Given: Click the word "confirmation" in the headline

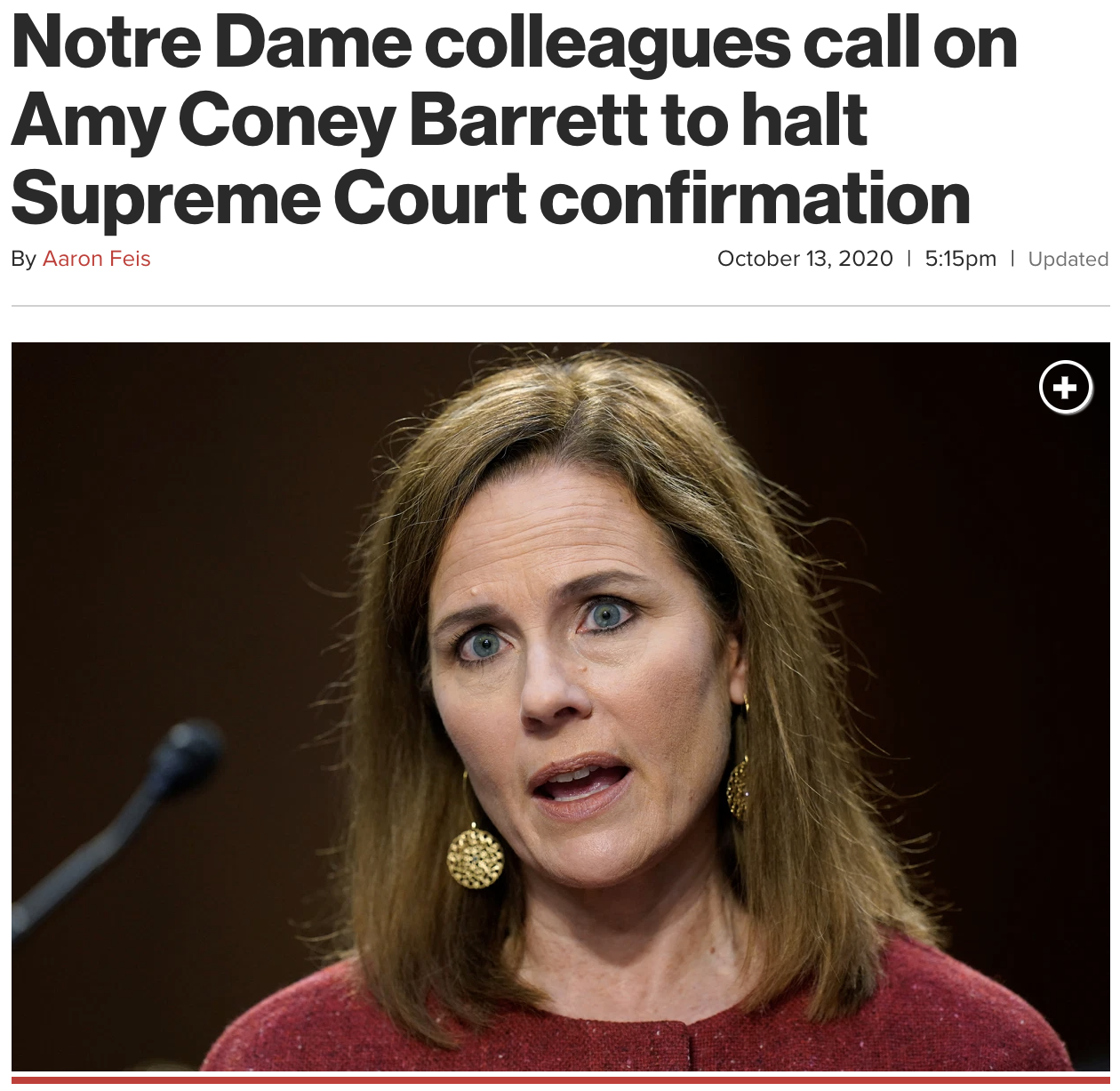Looking at the screenshot, I should tap(754, 197).
